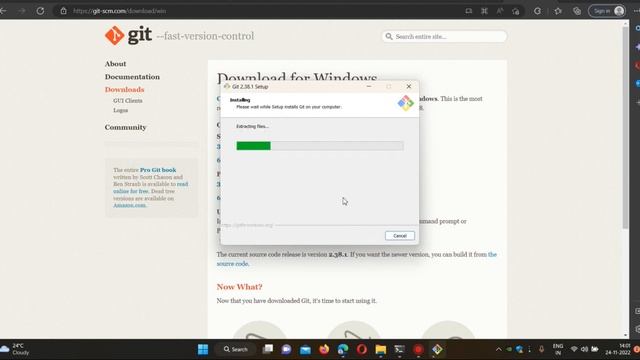Open the GUI Clients sub-link
The image size is (640, 360).
(x=128, y=100)
